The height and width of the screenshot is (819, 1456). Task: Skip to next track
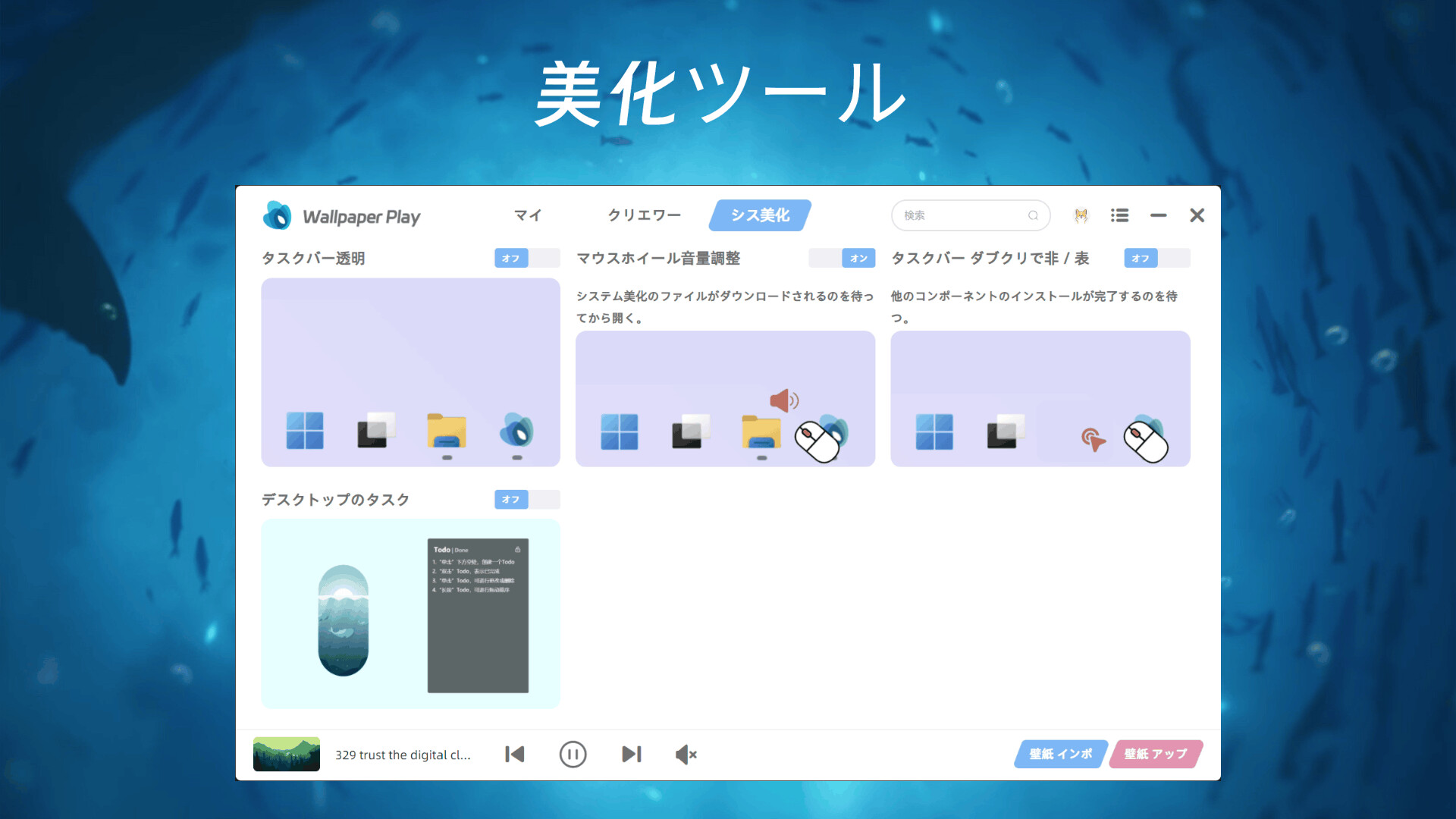click(631, 754)
